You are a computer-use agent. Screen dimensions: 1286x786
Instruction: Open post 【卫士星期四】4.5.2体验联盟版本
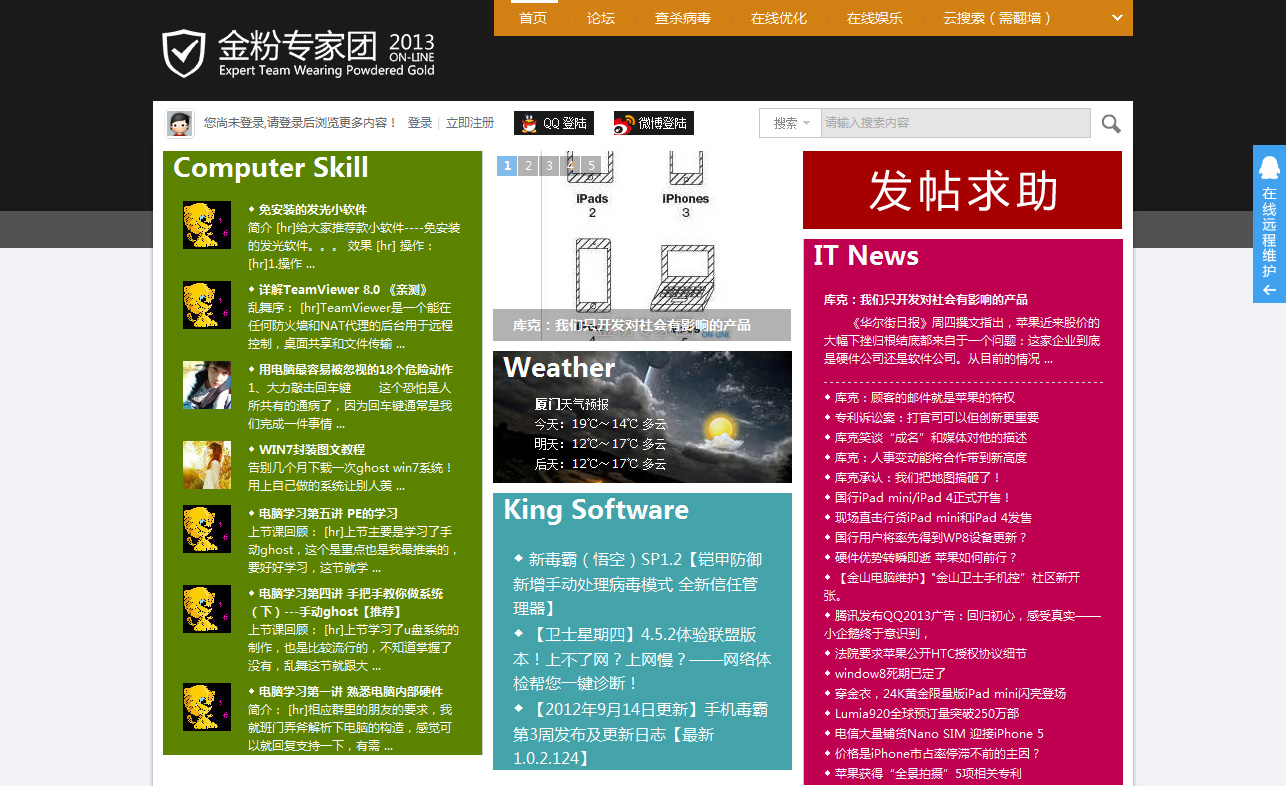(x=642, y=659)
